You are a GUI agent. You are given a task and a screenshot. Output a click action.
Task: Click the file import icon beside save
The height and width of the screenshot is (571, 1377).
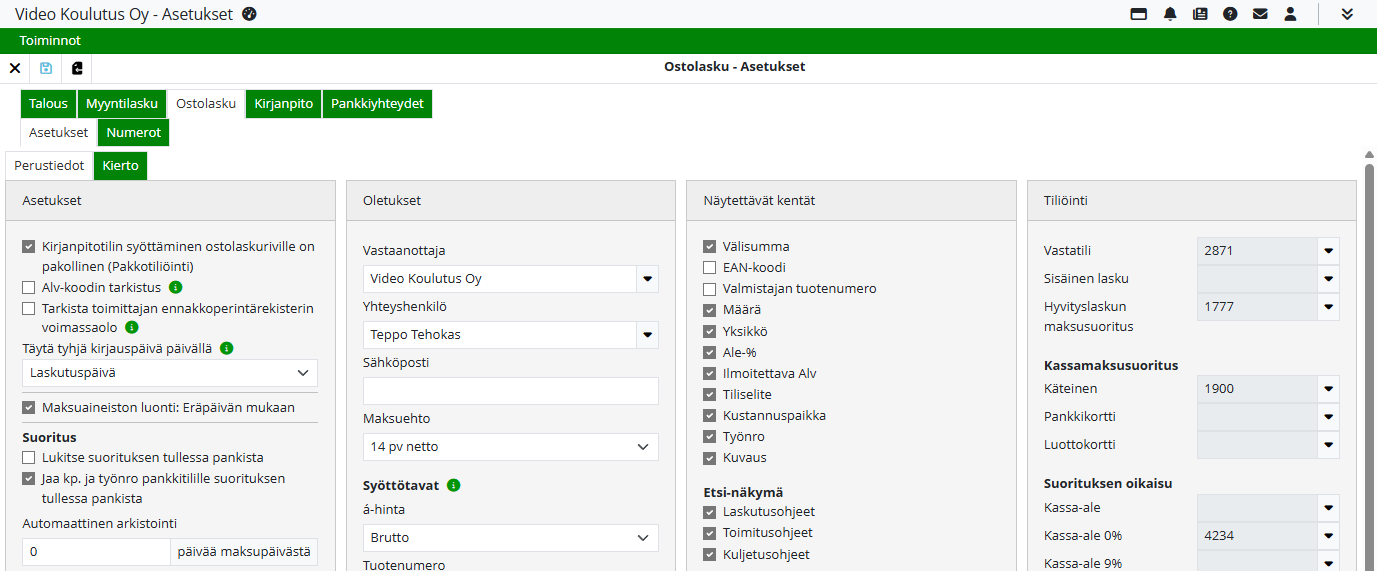[77, 68]
